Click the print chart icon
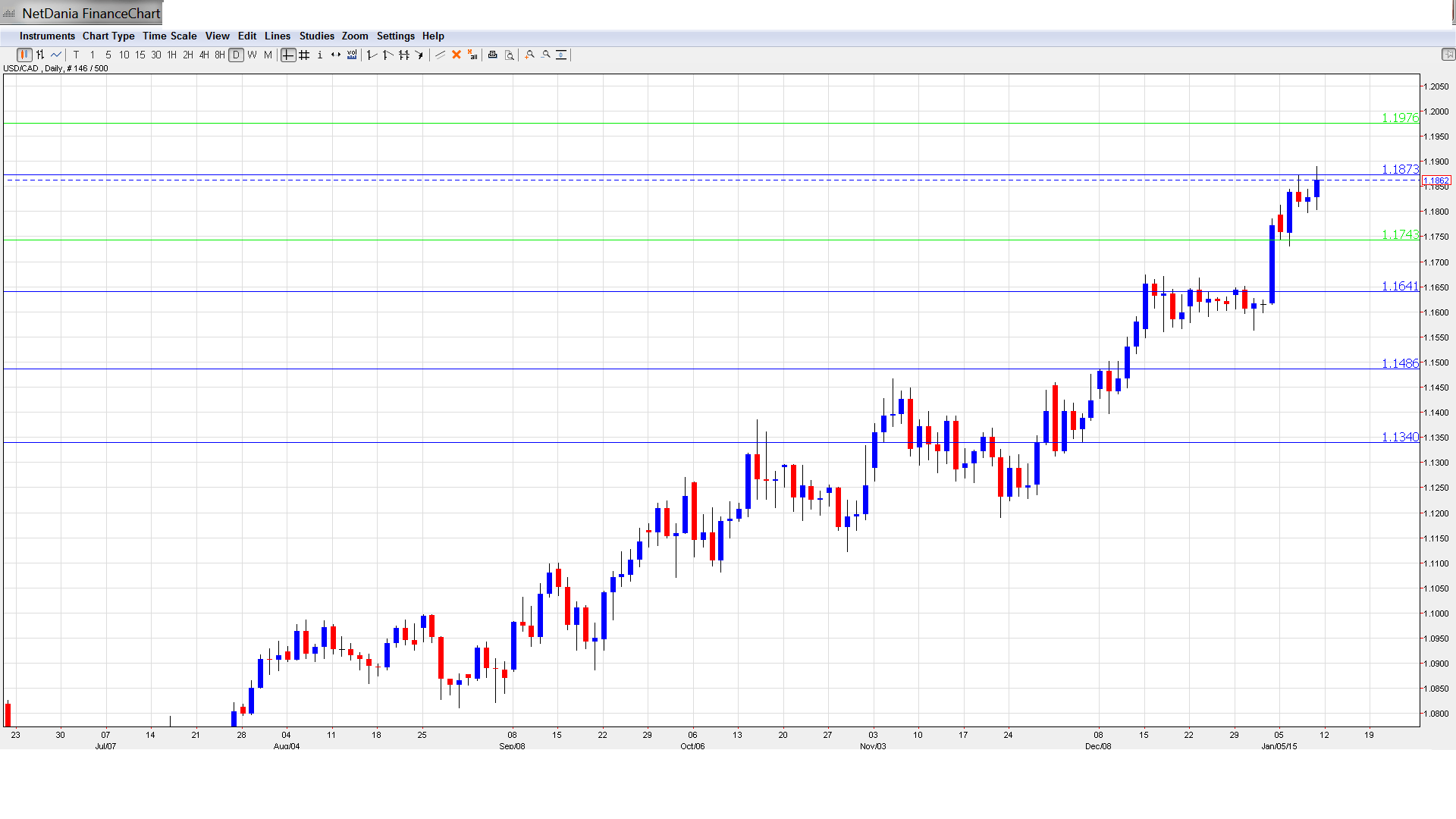 click(493, 55)
